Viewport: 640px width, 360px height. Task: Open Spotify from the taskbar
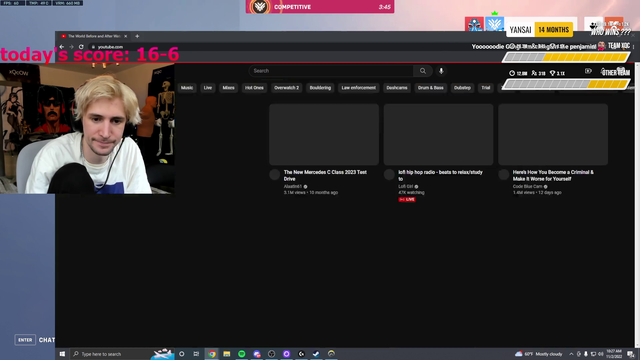coord(242,354)
